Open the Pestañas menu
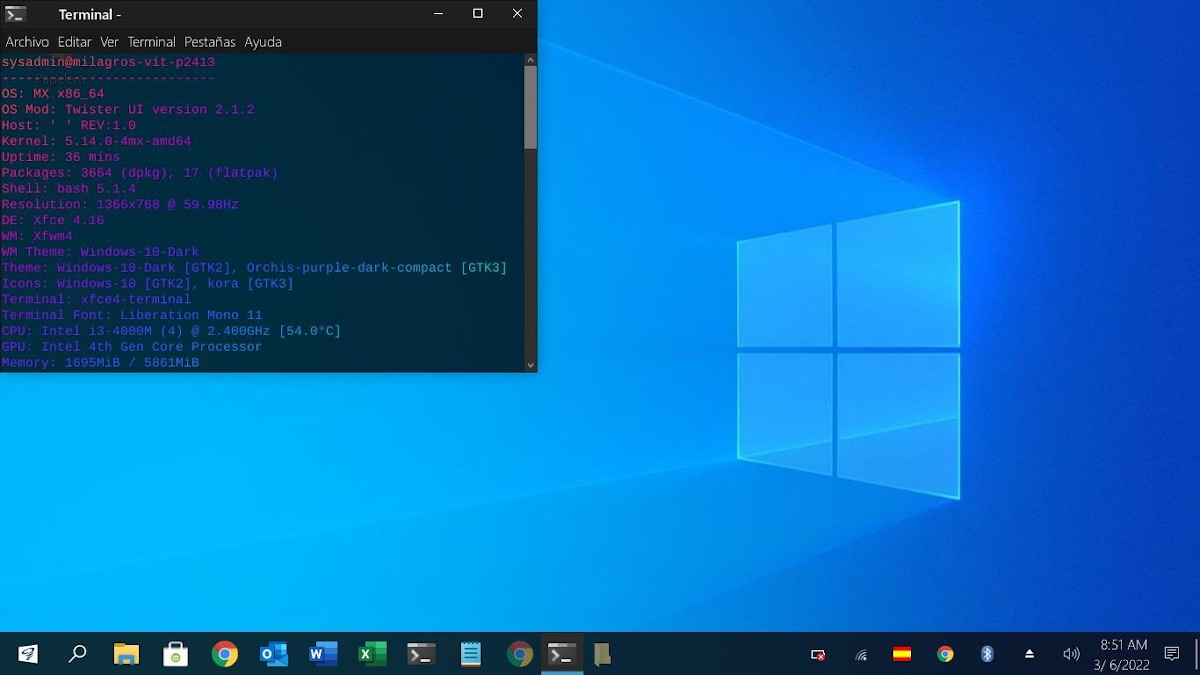 click(x=210, y=42)
